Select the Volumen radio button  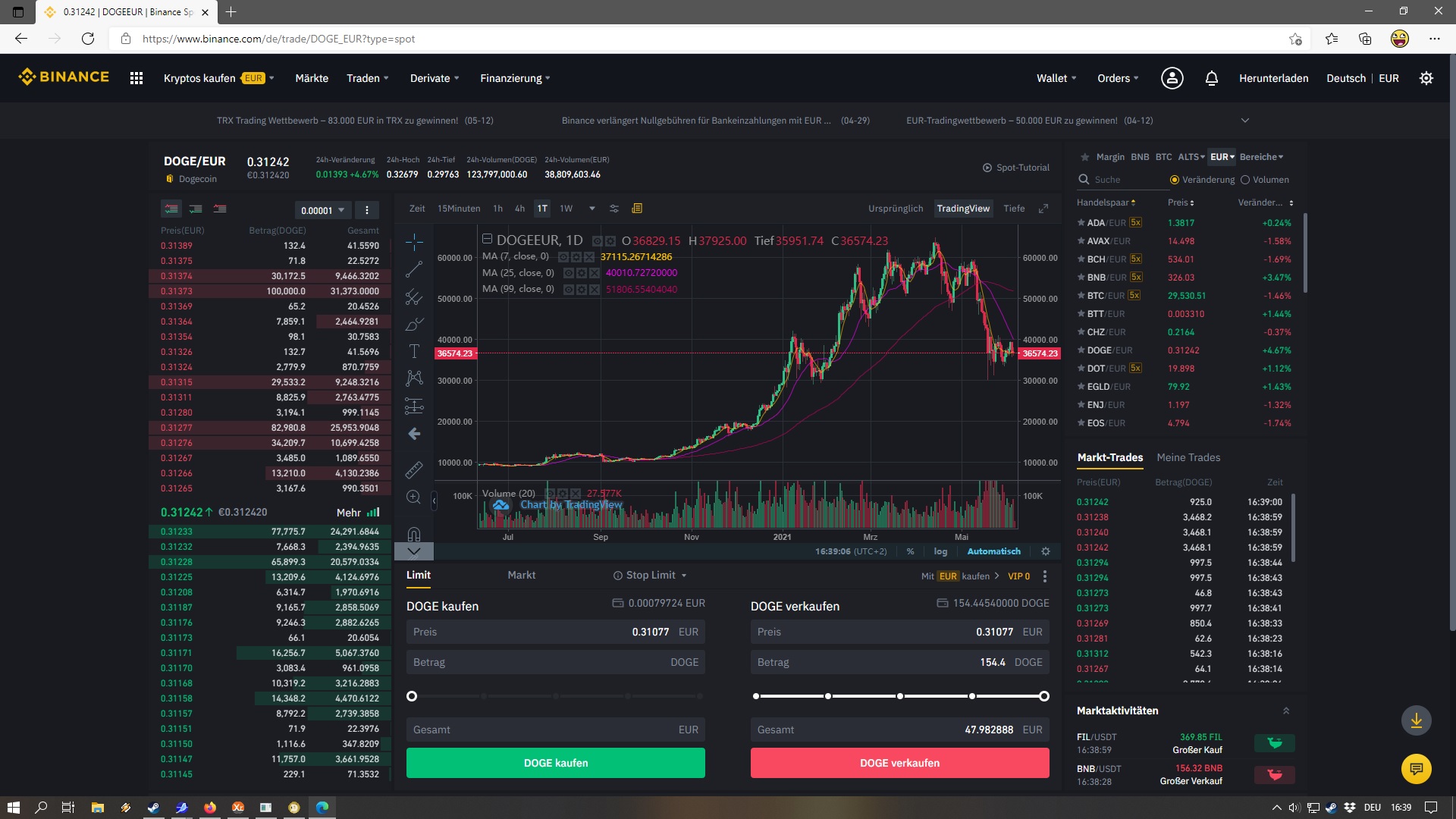1245,180
